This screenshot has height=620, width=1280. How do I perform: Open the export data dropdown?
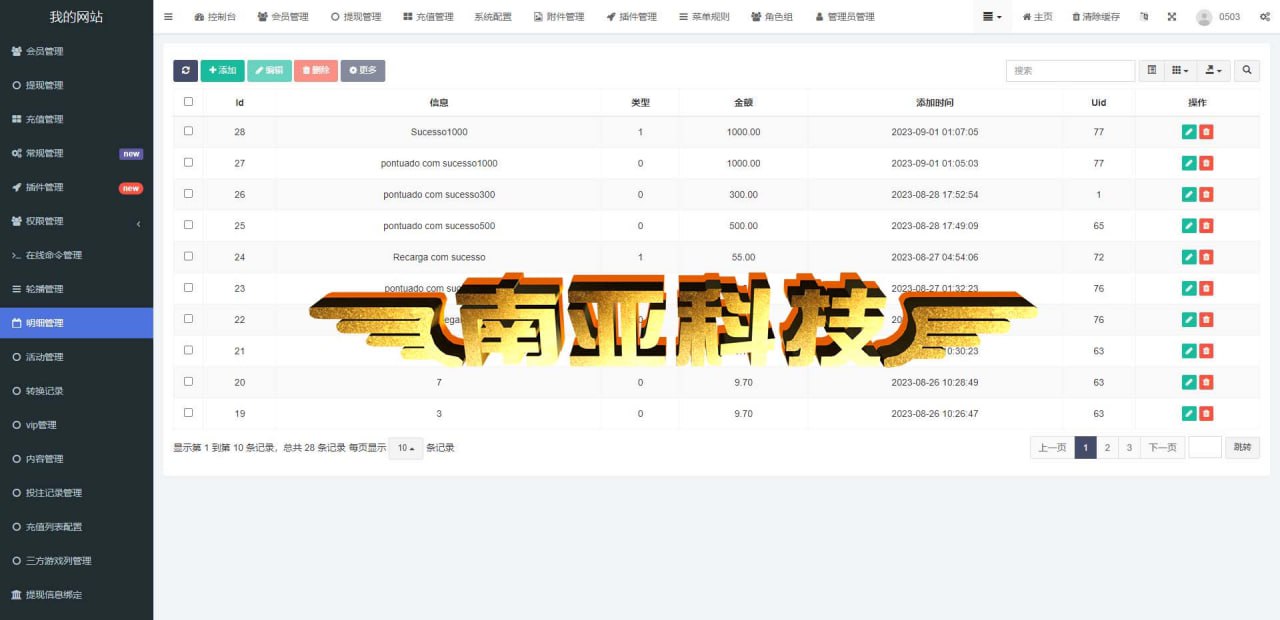tap(1213, 70)
